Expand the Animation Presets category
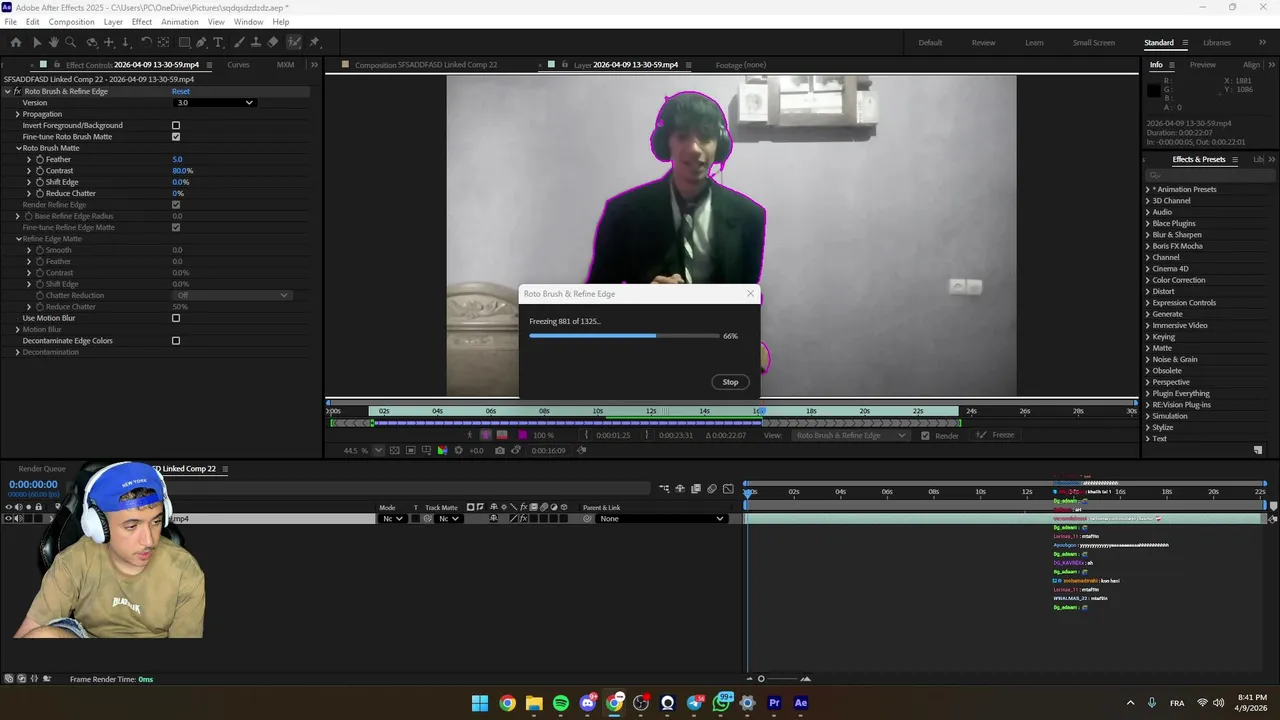1280x720 pixels. (1147, 189)
